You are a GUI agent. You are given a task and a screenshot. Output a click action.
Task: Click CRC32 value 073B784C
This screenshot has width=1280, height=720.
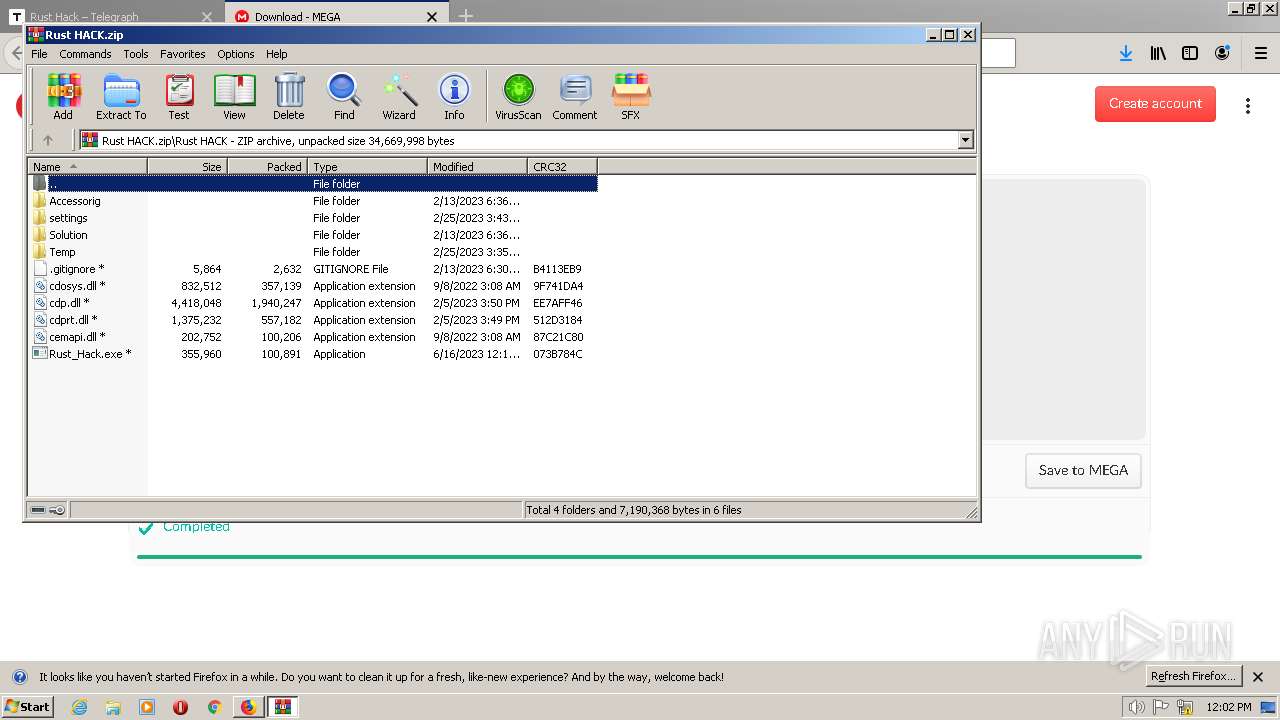(x=558, y=354)
